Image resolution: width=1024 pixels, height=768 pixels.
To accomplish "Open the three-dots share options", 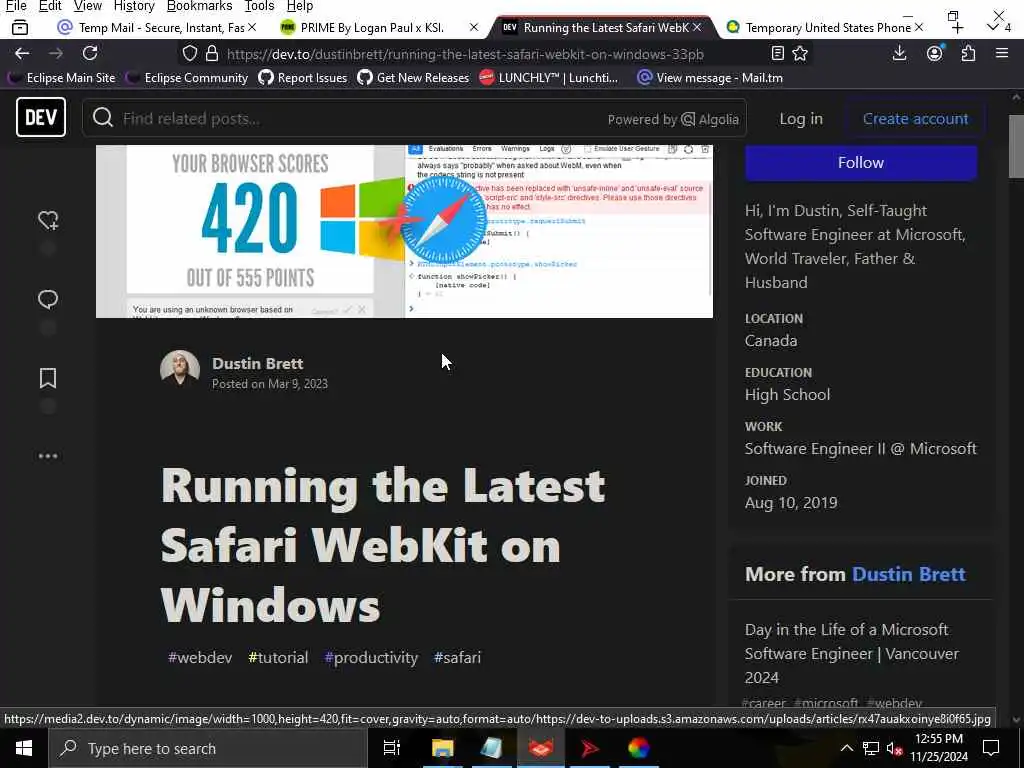I will [48, 456].
